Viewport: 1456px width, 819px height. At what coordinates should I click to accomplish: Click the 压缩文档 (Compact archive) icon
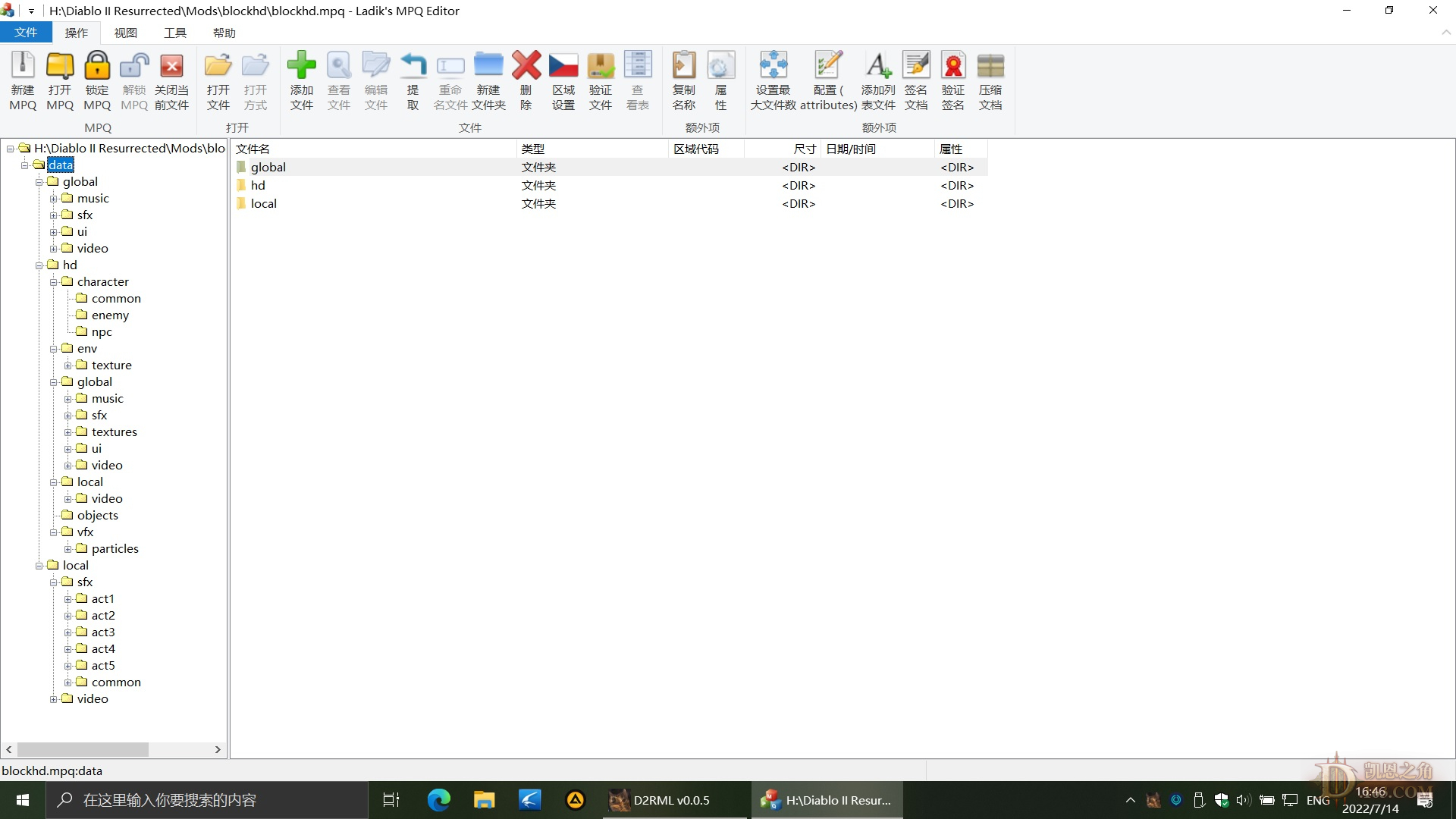990,65
